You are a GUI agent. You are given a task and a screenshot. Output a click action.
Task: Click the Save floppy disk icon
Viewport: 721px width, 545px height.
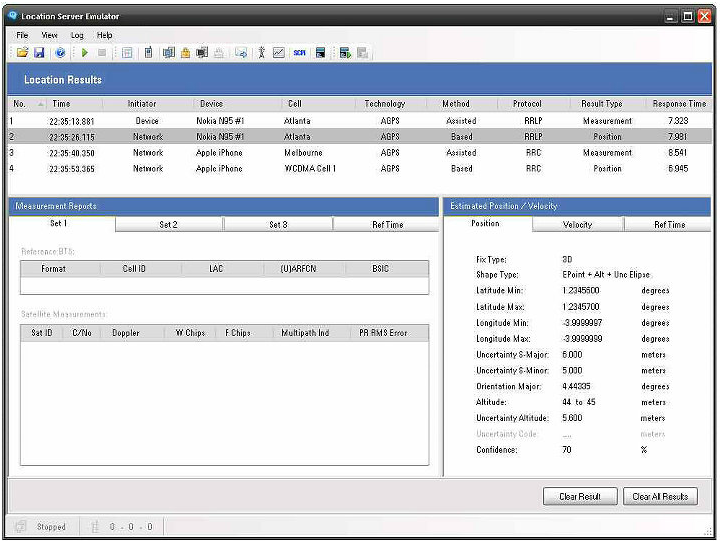coord(39,52)
